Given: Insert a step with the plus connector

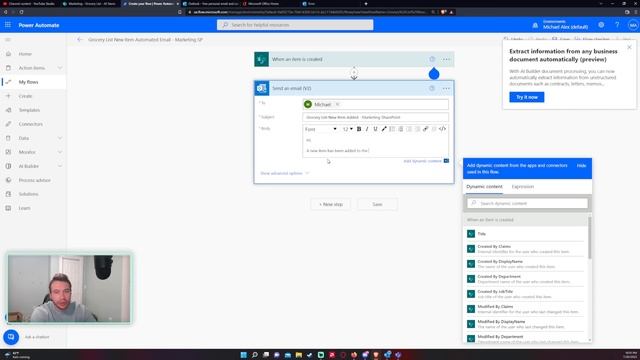Looking at the screenshot, I should coord(354,73).
